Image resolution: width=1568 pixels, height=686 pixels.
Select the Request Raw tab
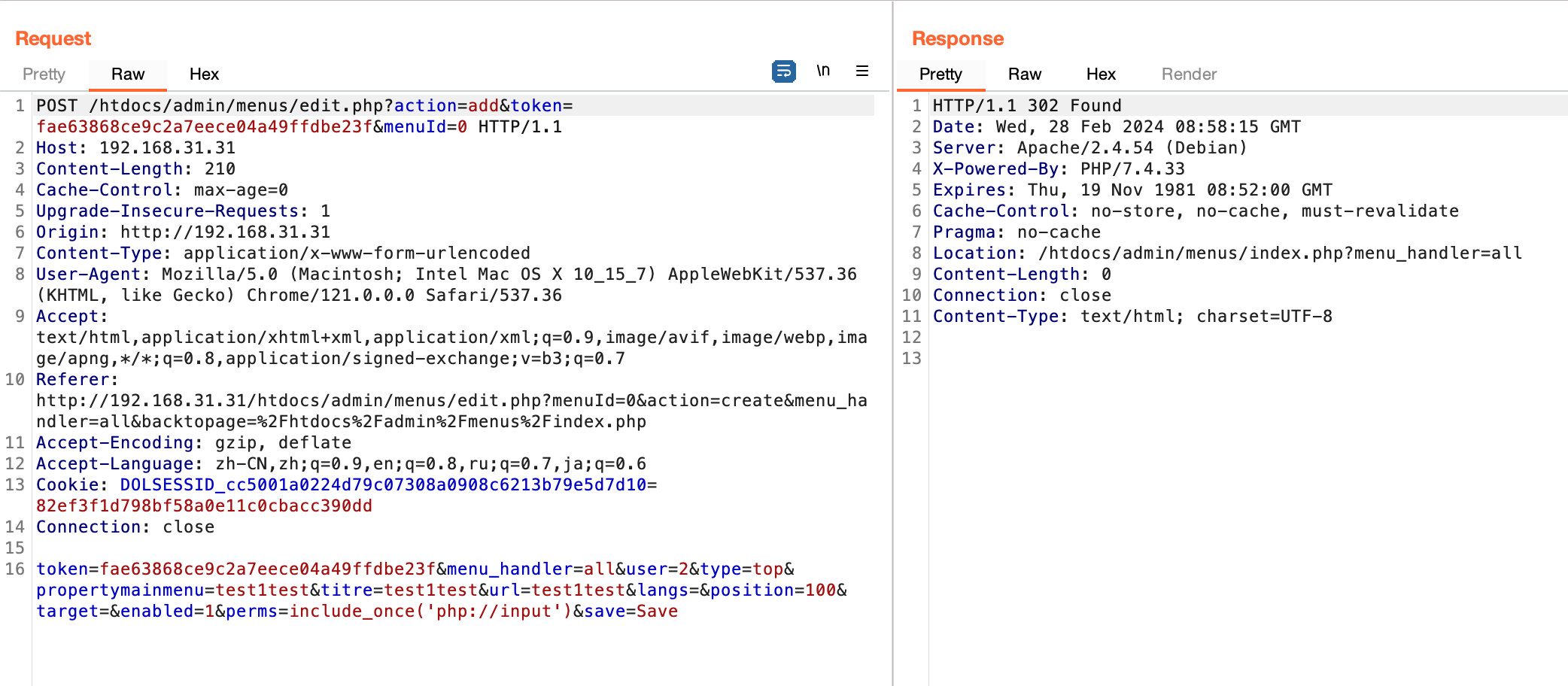click(x=128, y=74)
